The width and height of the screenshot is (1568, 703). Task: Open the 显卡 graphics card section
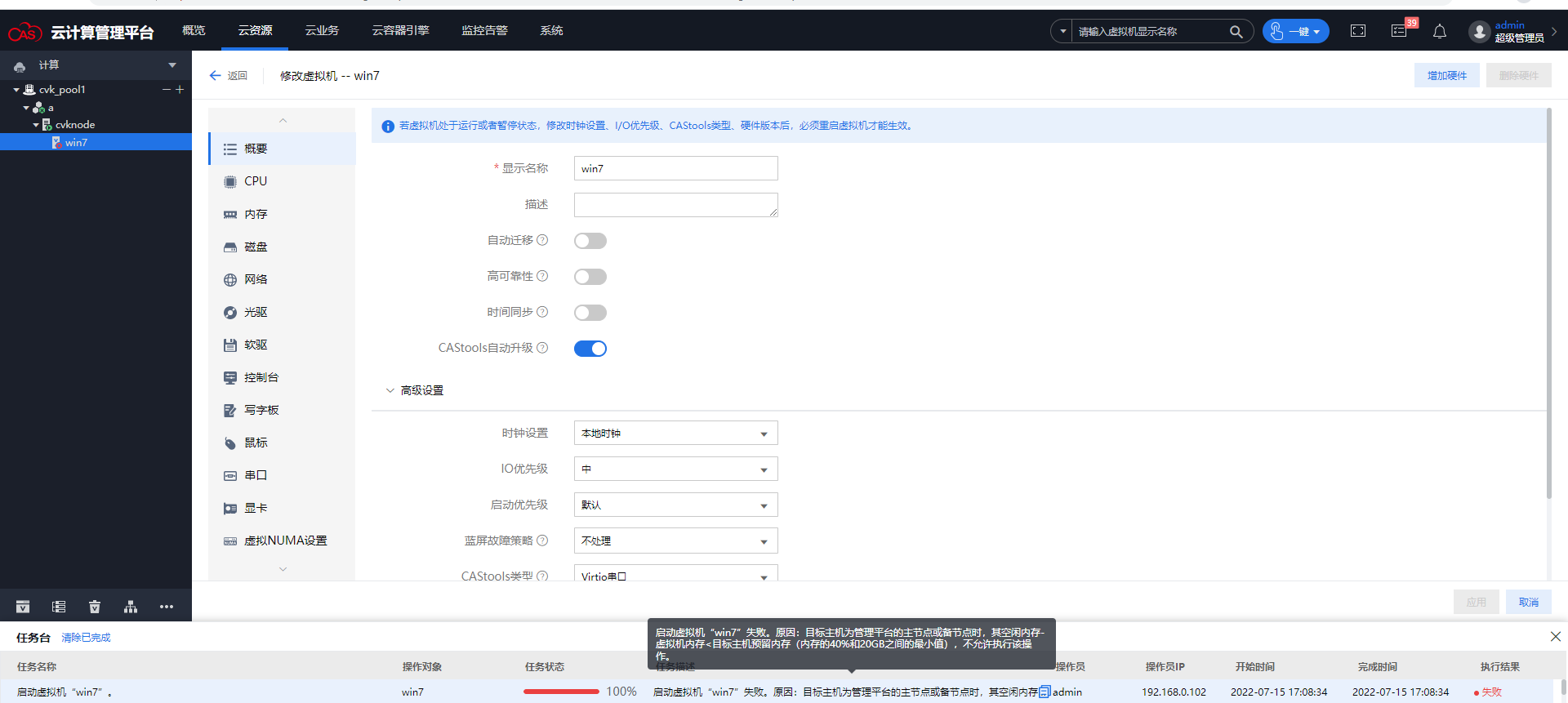[283, 508]
